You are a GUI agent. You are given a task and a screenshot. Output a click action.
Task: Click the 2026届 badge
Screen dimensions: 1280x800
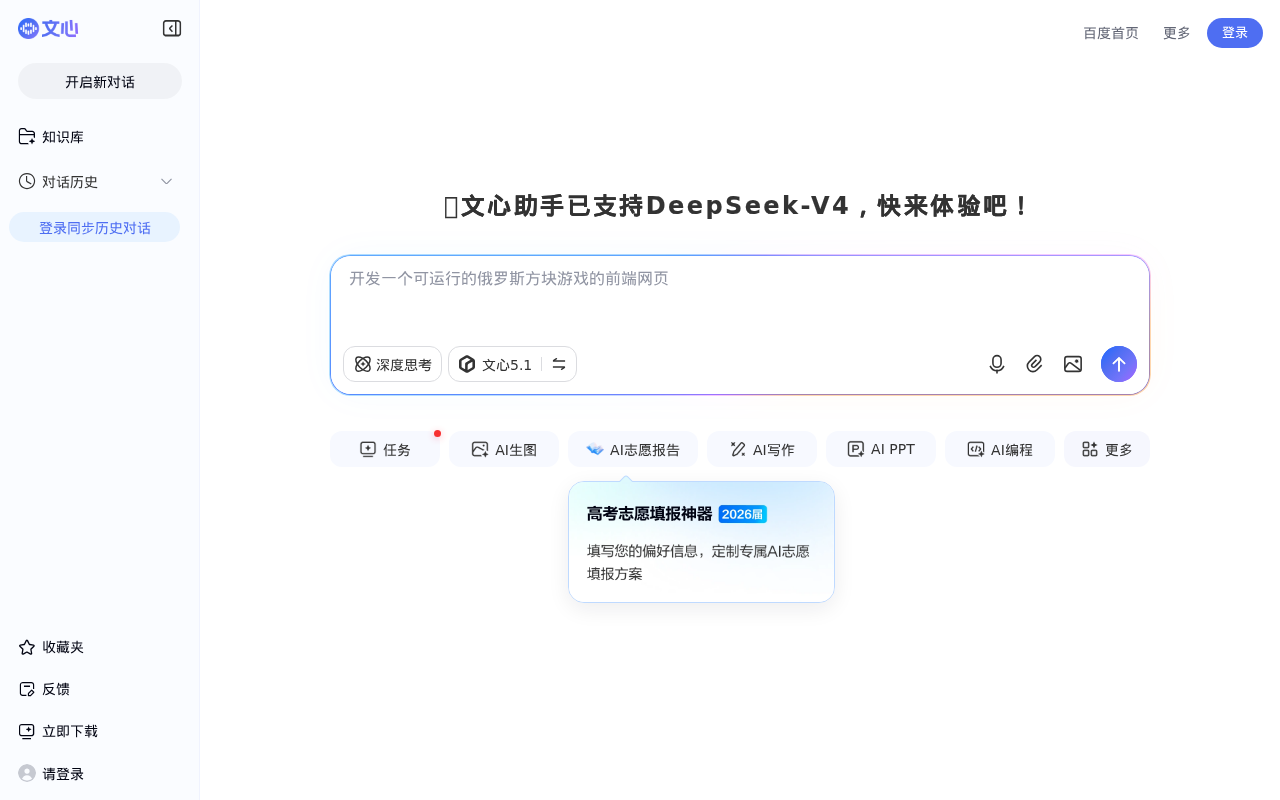pos(742,514)
